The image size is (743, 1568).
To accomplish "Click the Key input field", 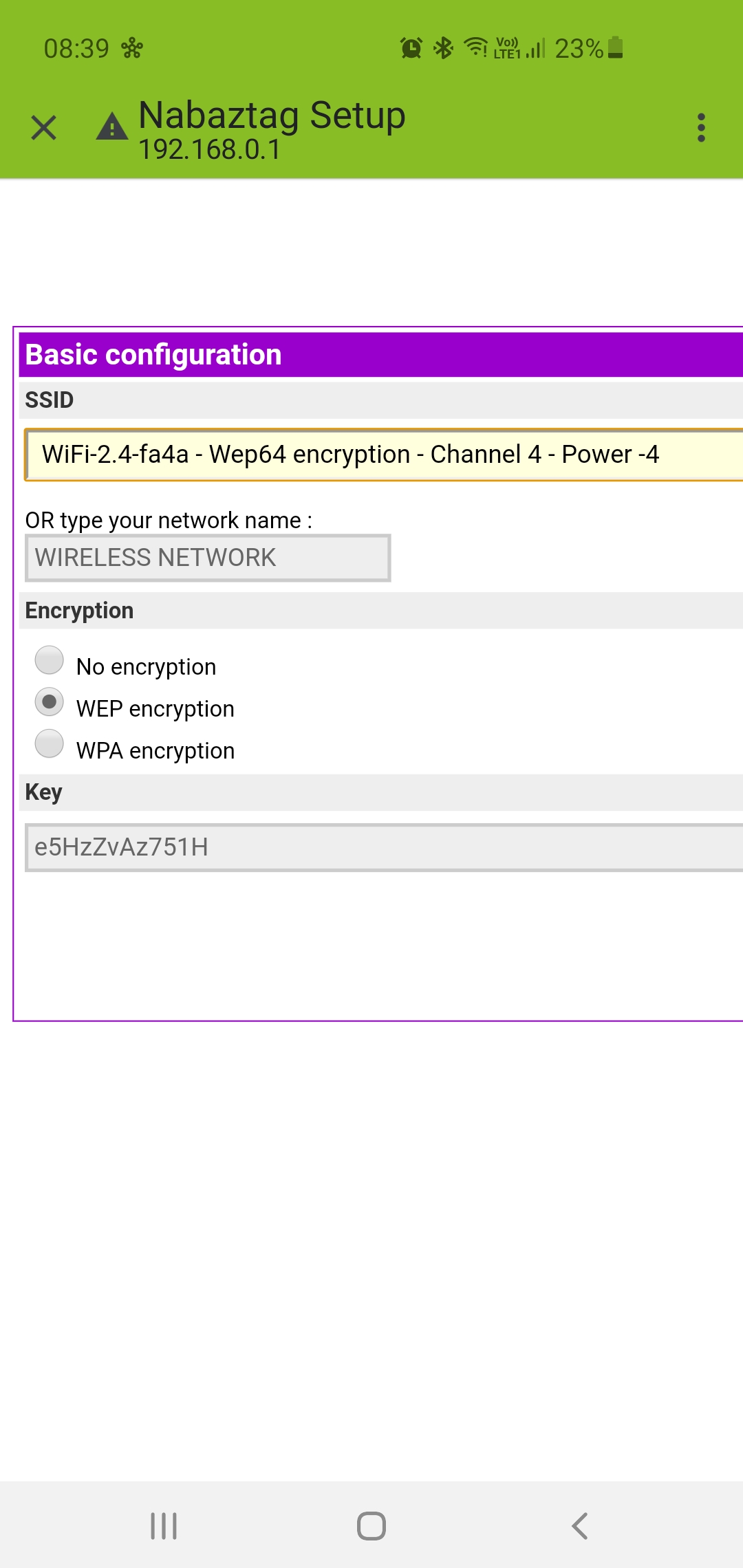I will 384,847.
